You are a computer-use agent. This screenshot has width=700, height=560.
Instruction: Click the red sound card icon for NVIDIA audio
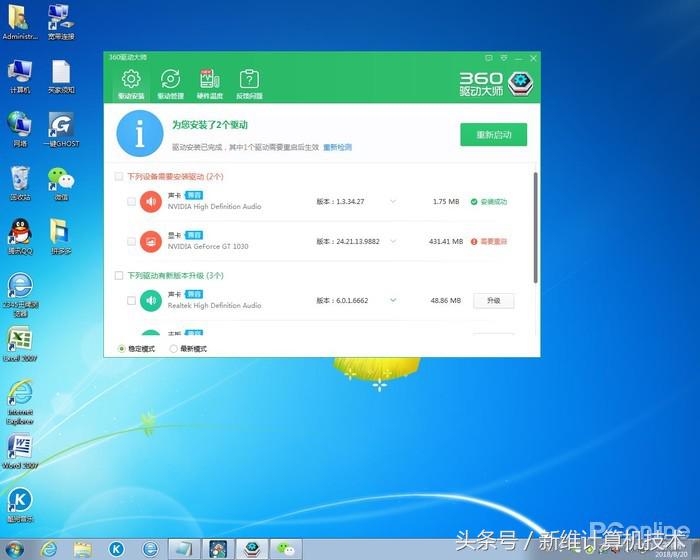click(x=151, y=201)
